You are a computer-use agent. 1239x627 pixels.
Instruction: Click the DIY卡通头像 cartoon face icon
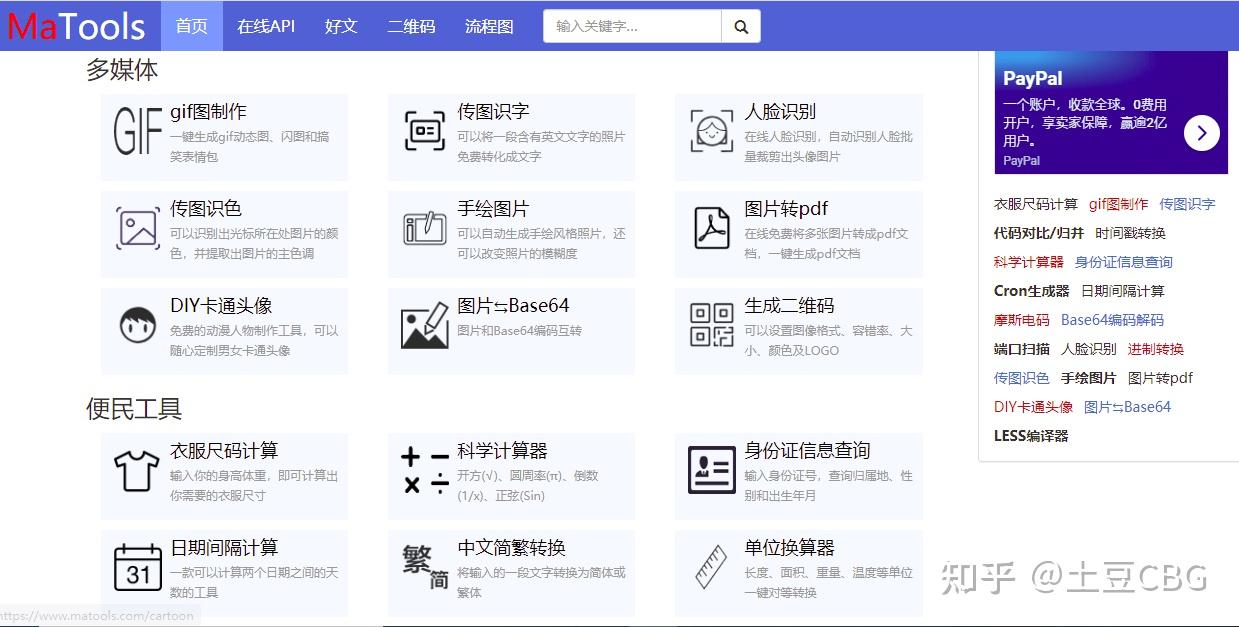pyautogui.click(x=138, y=325)
